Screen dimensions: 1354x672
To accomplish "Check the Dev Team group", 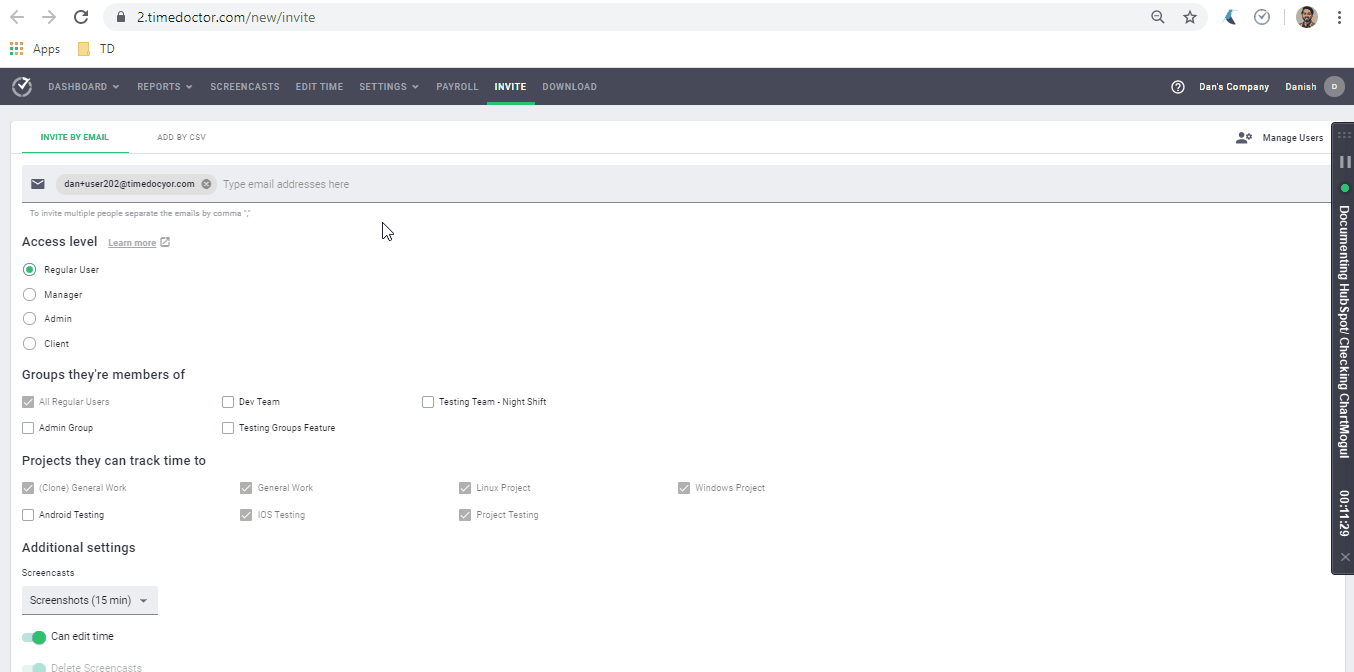I will click(228, 402).
